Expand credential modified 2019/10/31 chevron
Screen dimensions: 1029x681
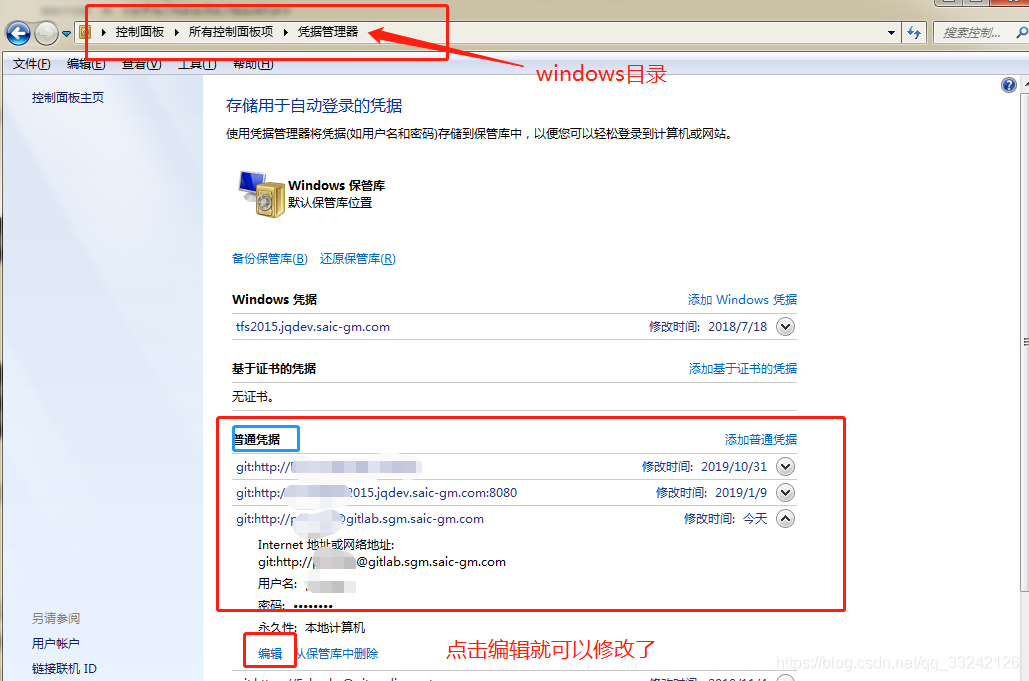[x=786, y=466]
